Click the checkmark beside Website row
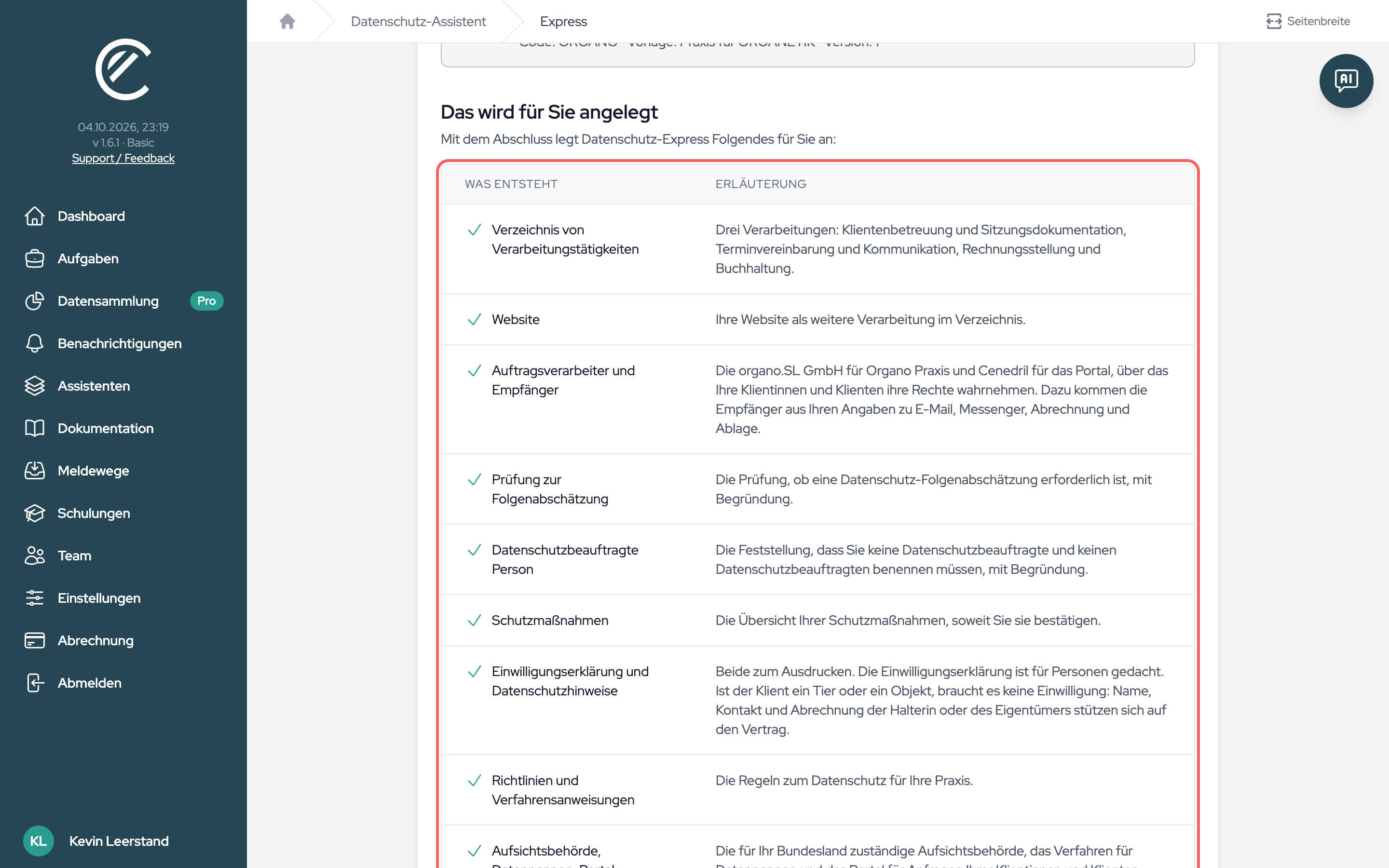 point(474,319)
